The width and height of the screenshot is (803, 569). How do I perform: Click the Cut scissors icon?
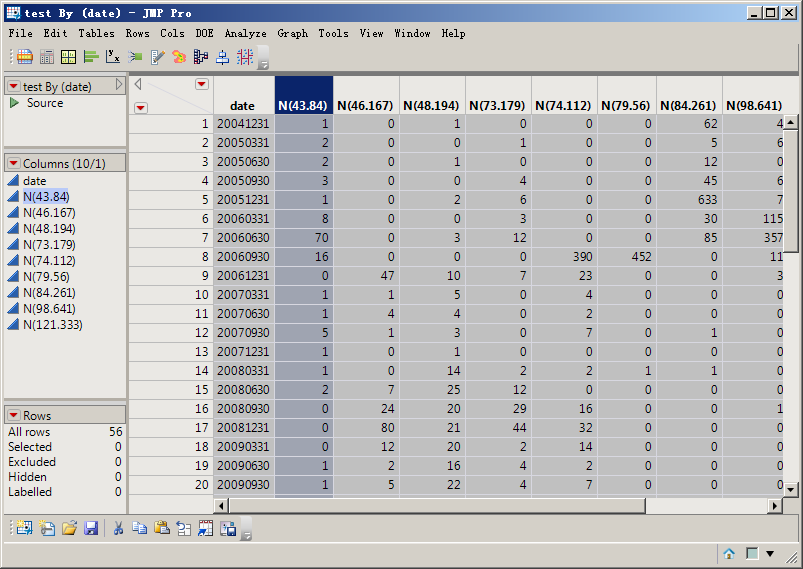pyautogui.click(x=118, y=528)
